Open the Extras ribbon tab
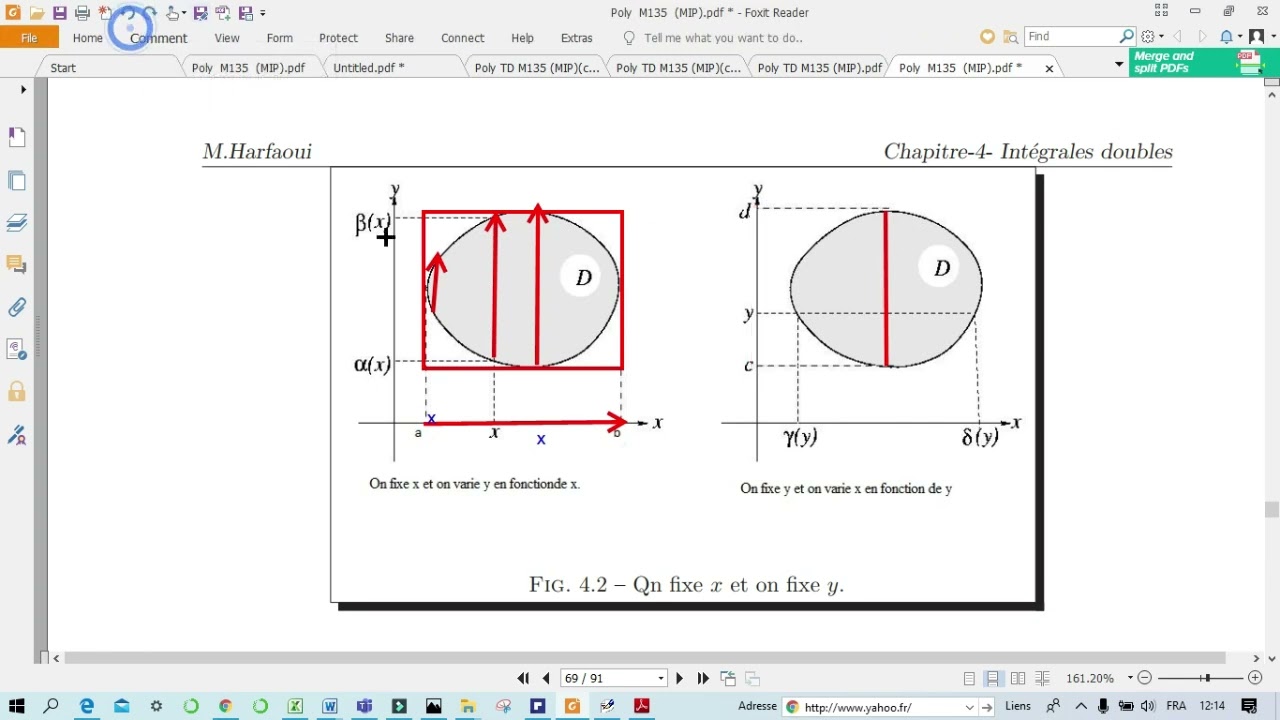The width and height of the screenshot is (1280, 720). (577, 38)
